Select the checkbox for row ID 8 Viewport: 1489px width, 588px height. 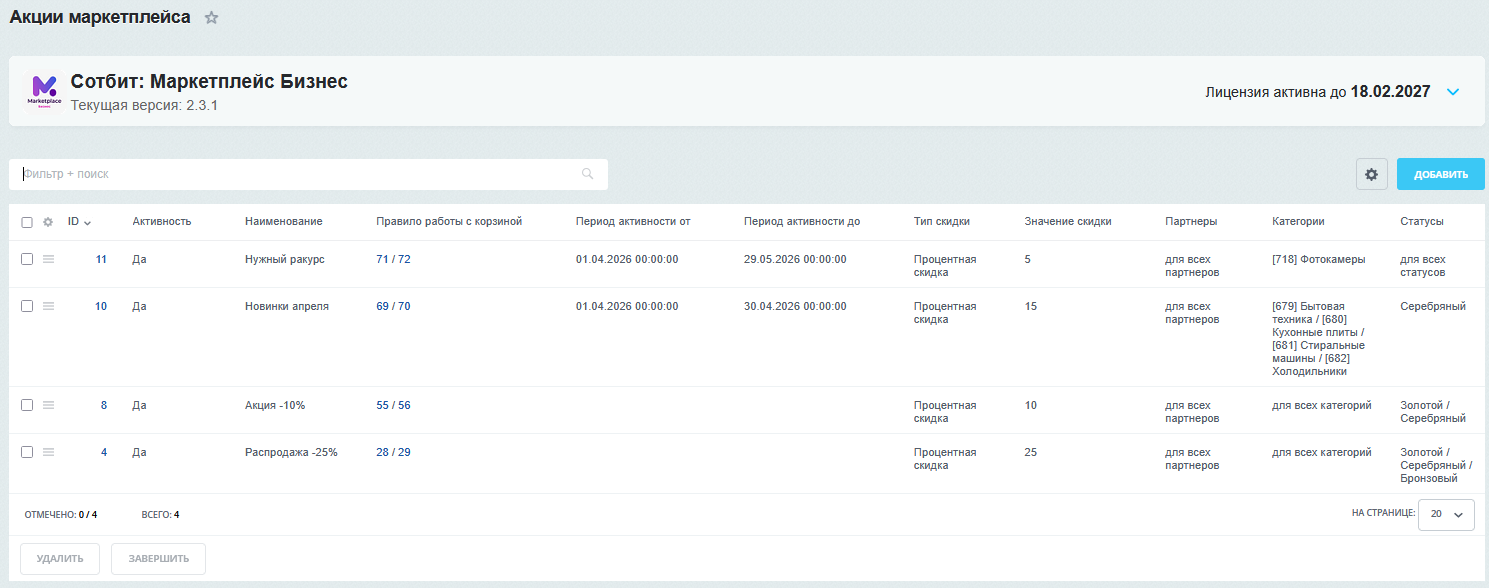tap(27, 405)
